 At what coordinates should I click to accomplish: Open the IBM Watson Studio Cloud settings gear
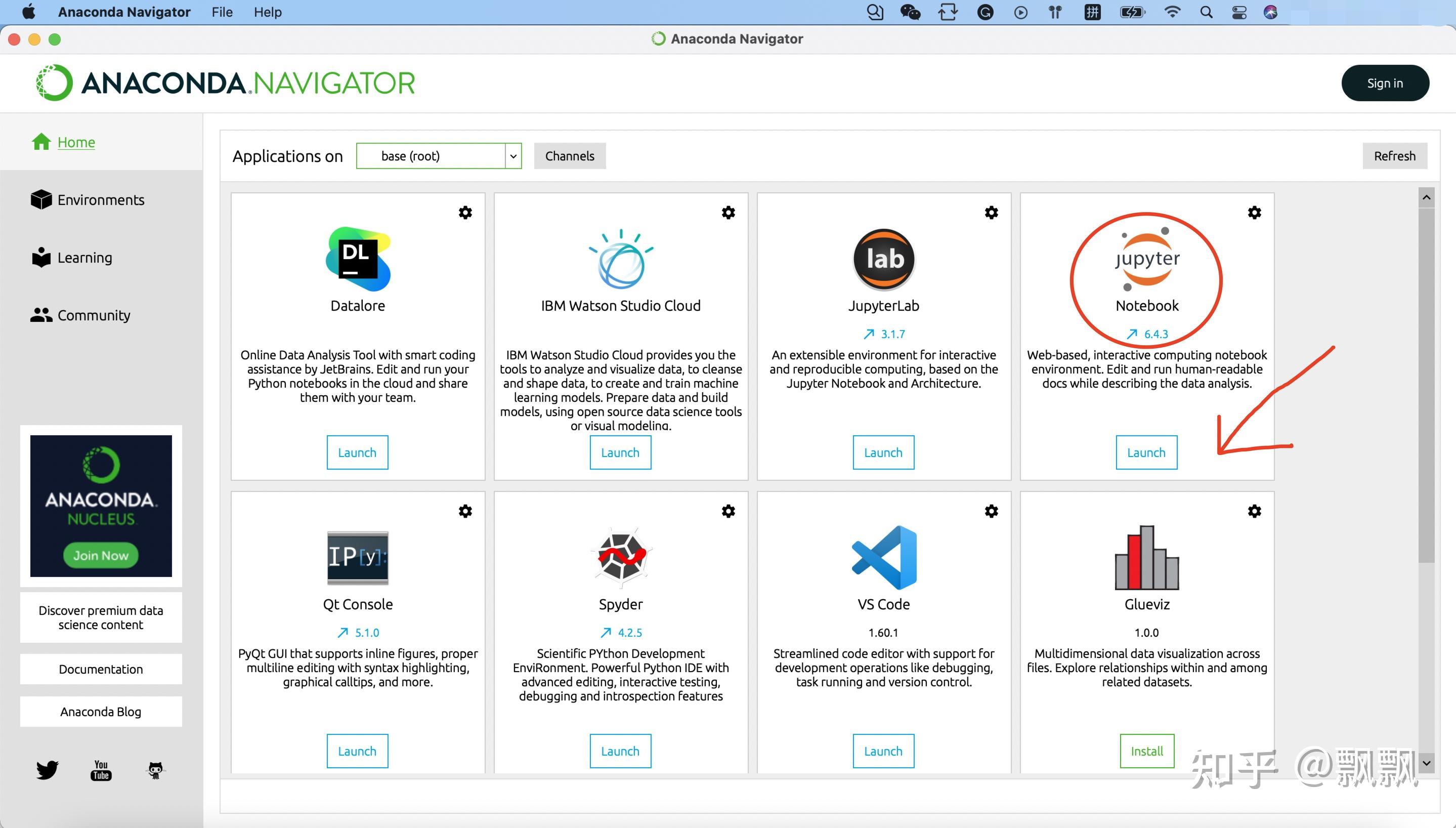point(728,213)
